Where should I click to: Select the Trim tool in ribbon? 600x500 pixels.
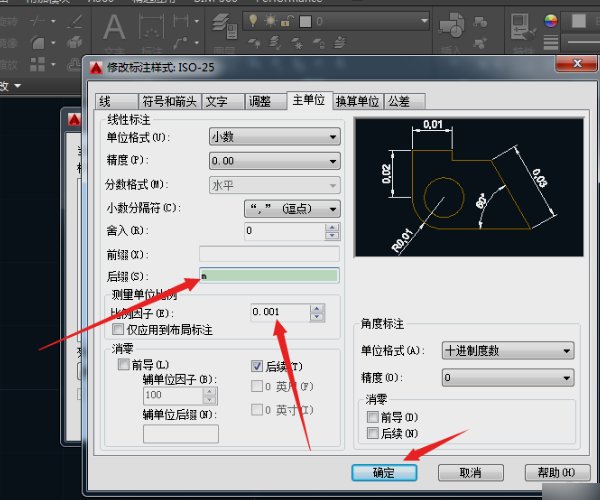[37, 21]
